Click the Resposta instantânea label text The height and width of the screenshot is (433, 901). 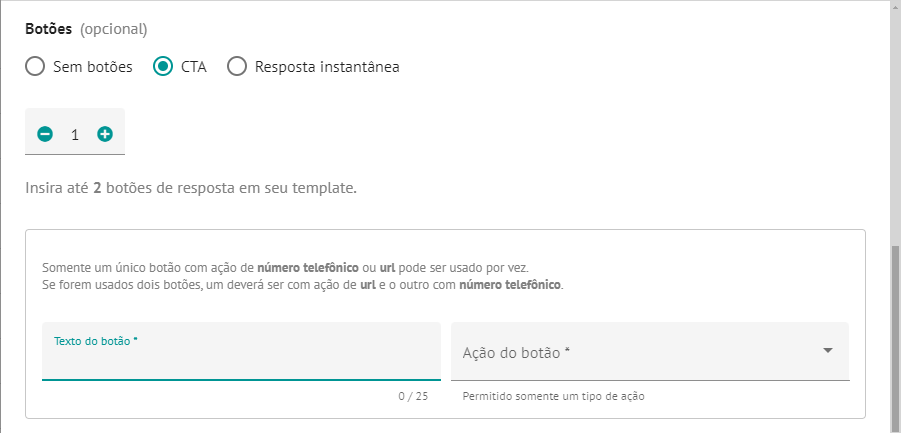pyautogui.click(x=327, y=67)
